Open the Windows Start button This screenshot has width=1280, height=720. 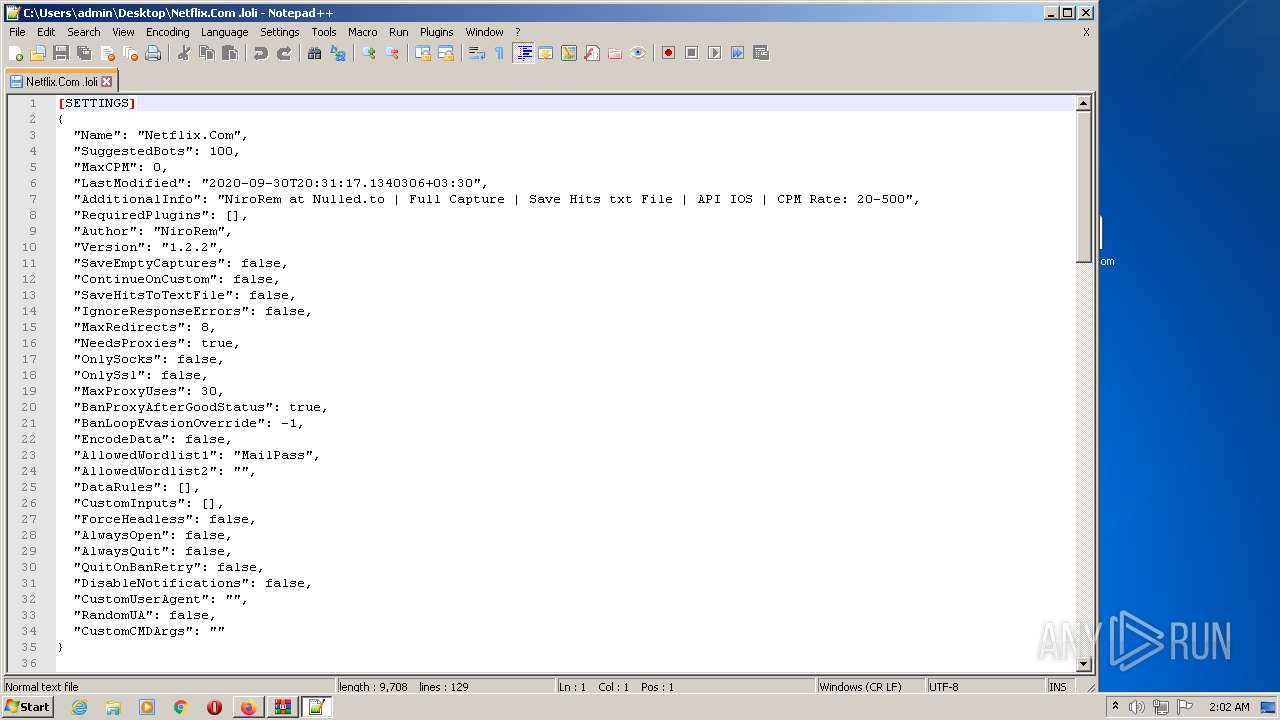27,707
